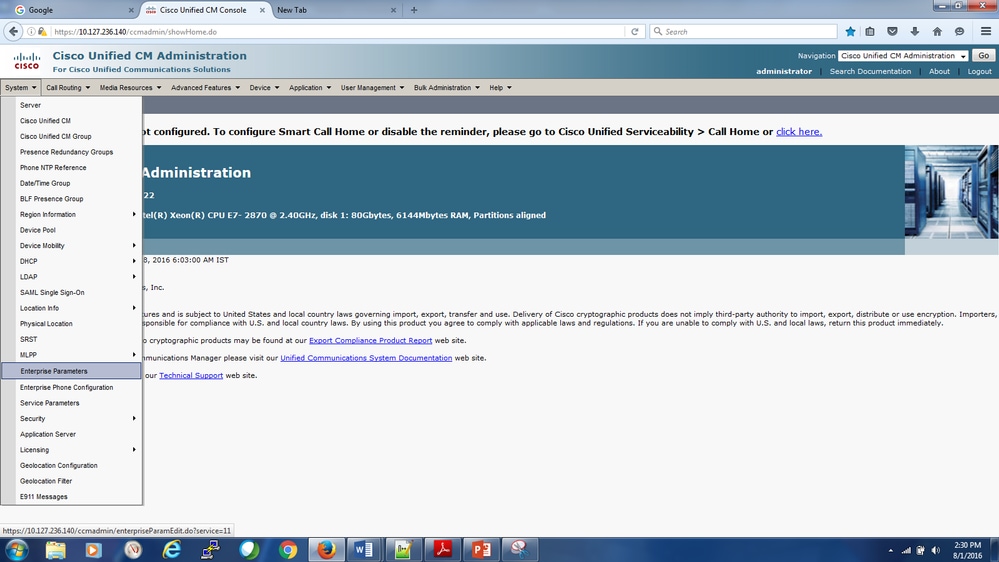Focus the browser Search field
This screenshot has height=562, width=999.
pos(743,31)
